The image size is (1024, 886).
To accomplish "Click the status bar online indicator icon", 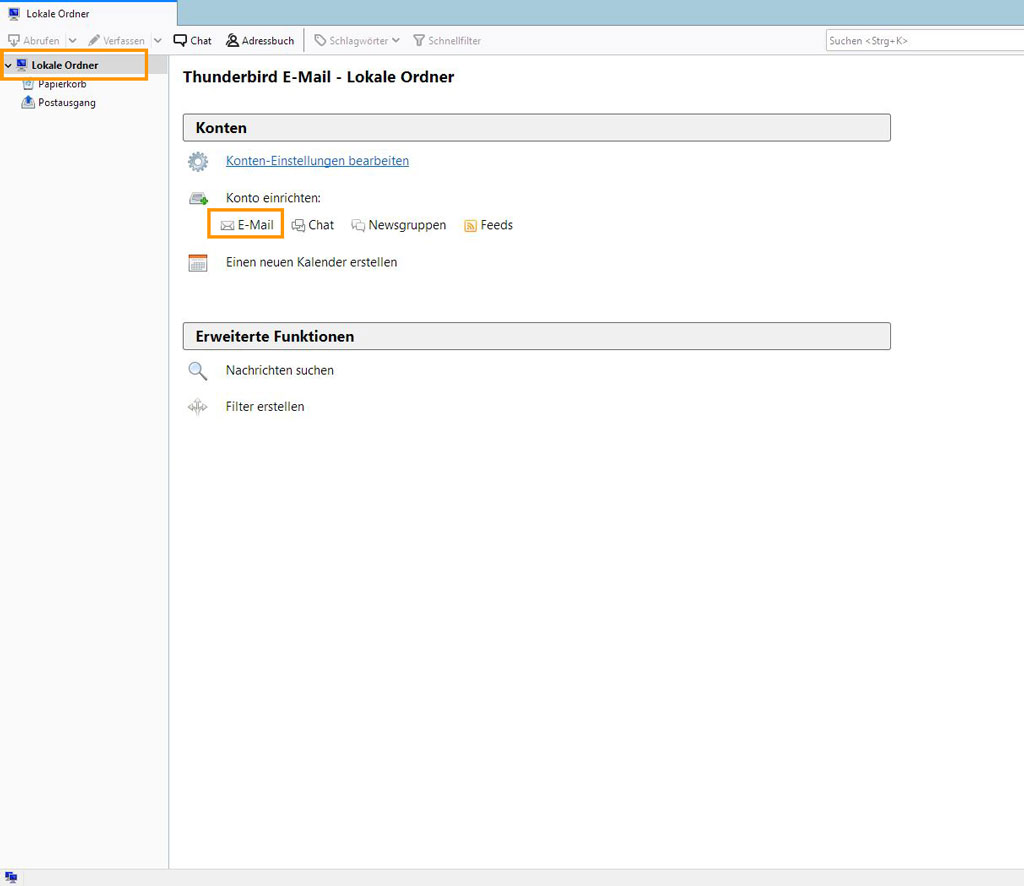I will pos(11,878).
